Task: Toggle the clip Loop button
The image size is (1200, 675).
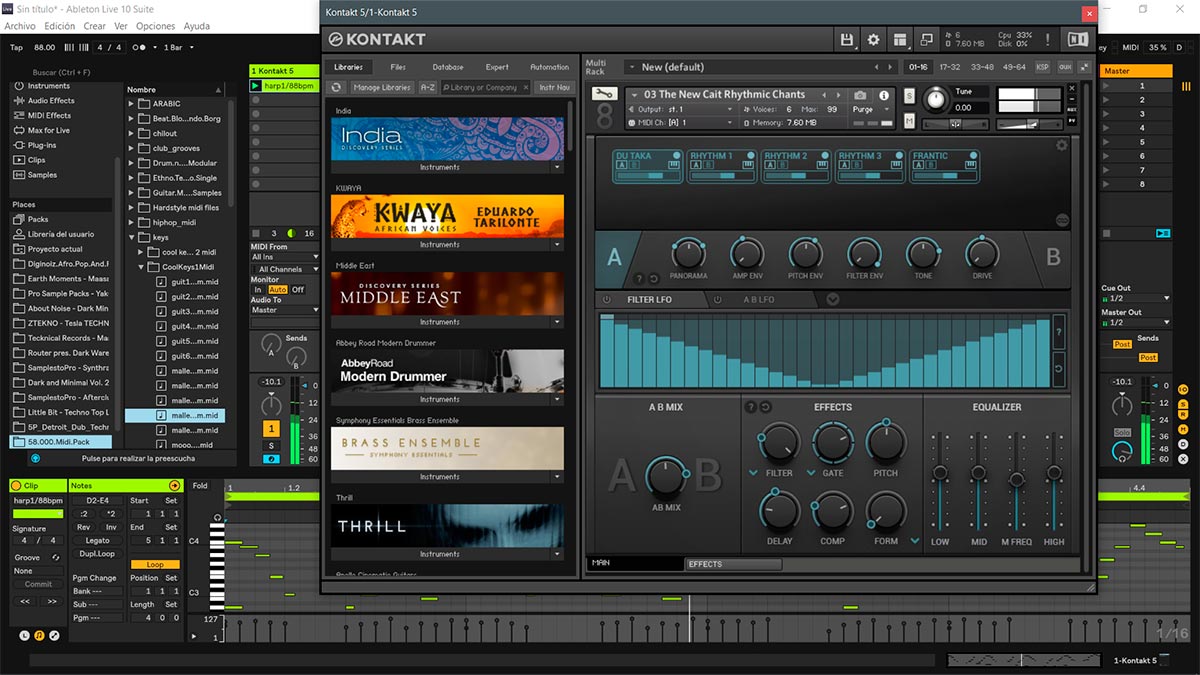Action: tap(155, 564)
